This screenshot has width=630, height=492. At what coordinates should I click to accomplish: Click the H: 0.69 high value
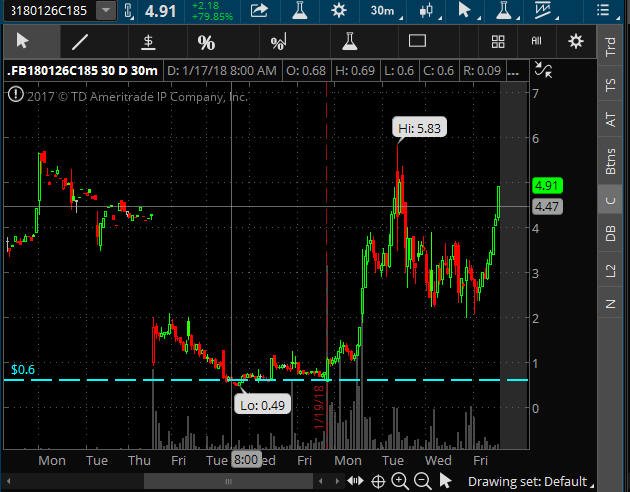(355, 71)
